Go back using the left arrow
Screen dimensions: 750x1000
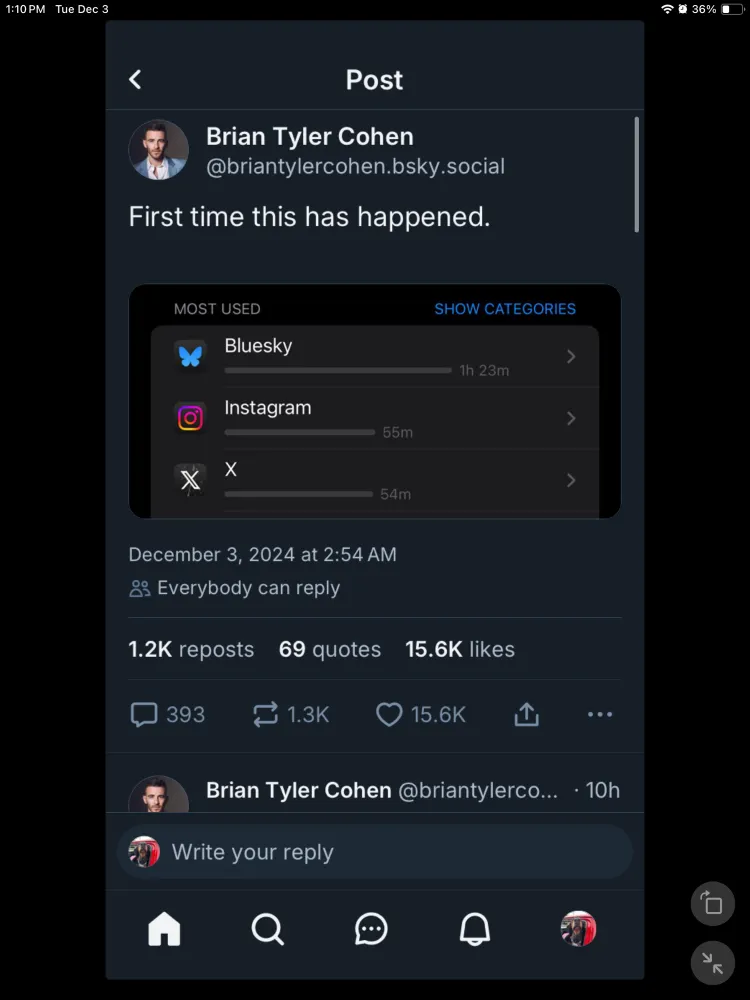[135, 80]
